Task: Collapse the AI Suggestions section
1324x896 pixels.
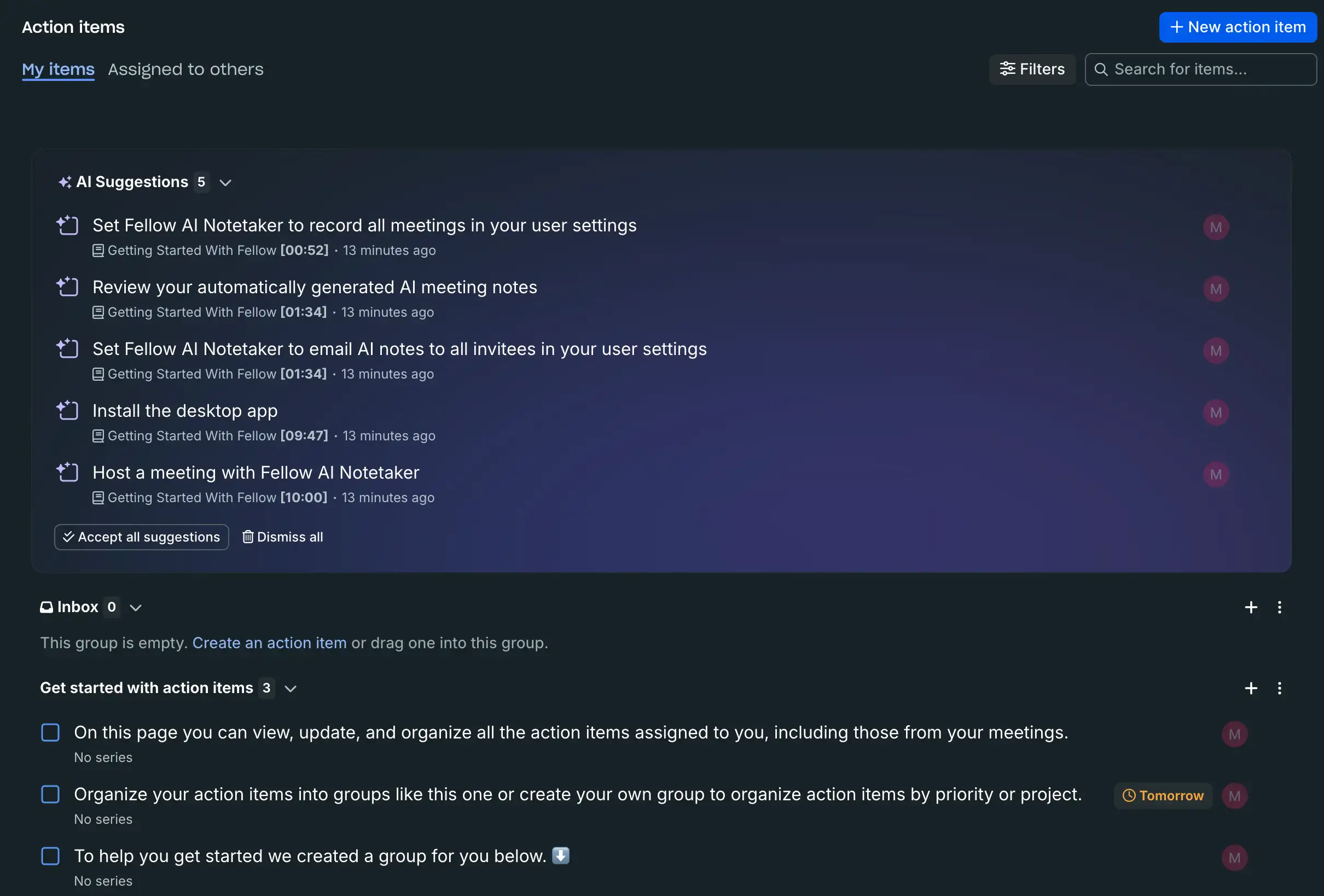Action: pos(225,183)
